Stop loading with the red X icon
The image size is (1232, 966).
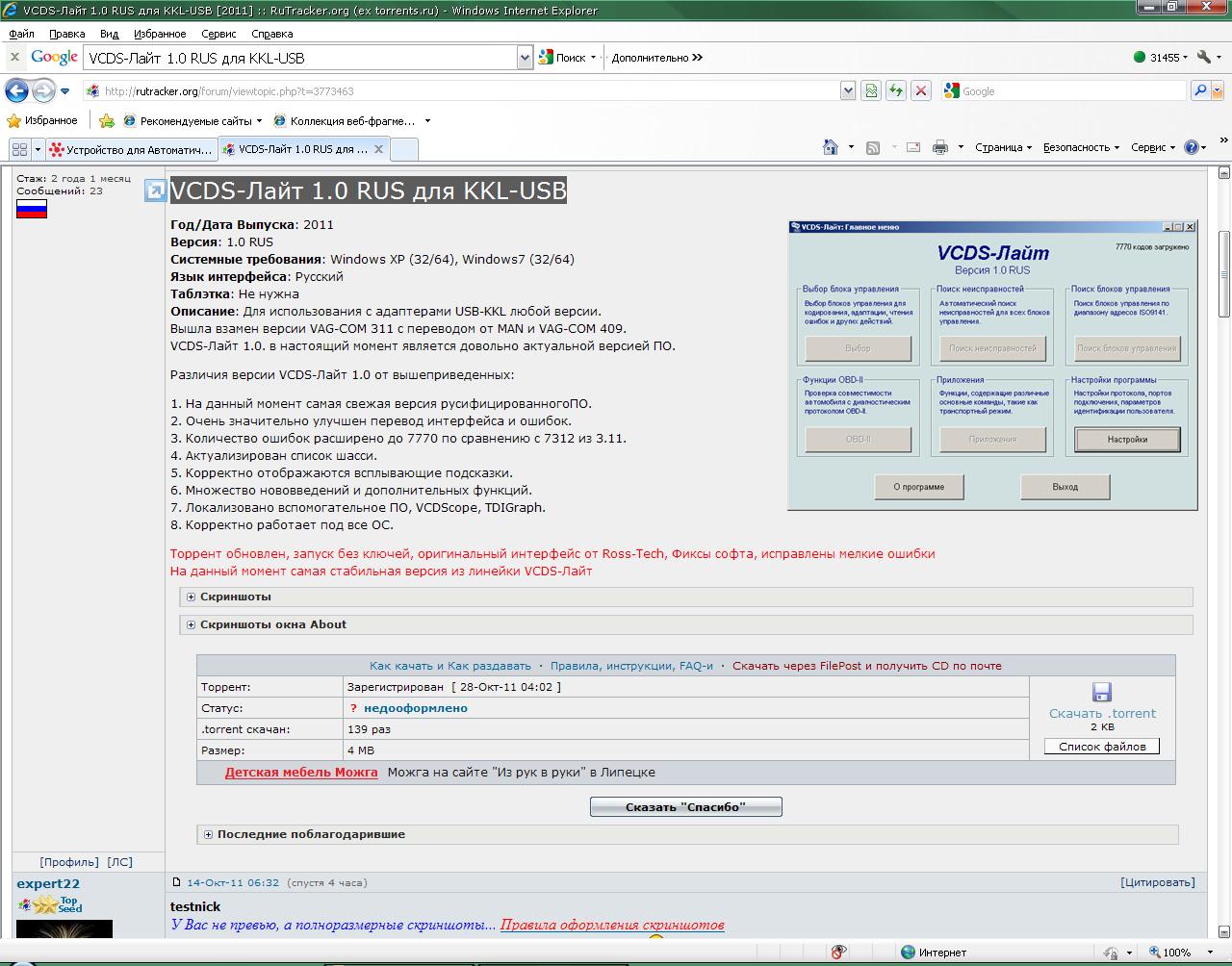pyautogui.click(x=921, y=90)
